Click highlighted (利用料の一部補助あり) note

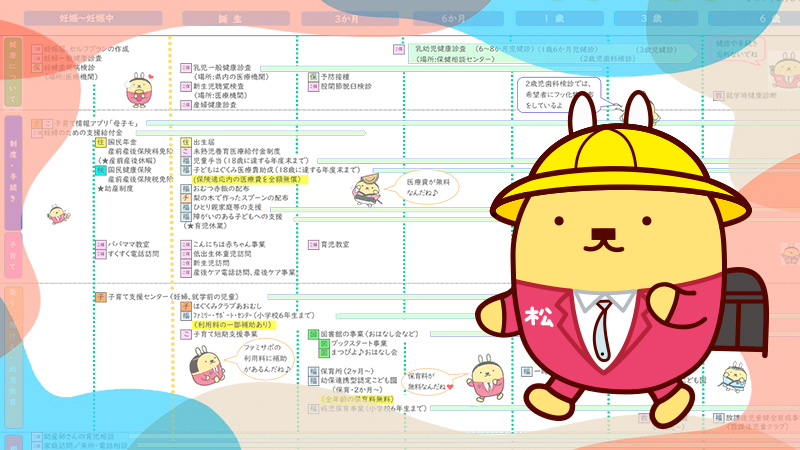tap(234, 324)
